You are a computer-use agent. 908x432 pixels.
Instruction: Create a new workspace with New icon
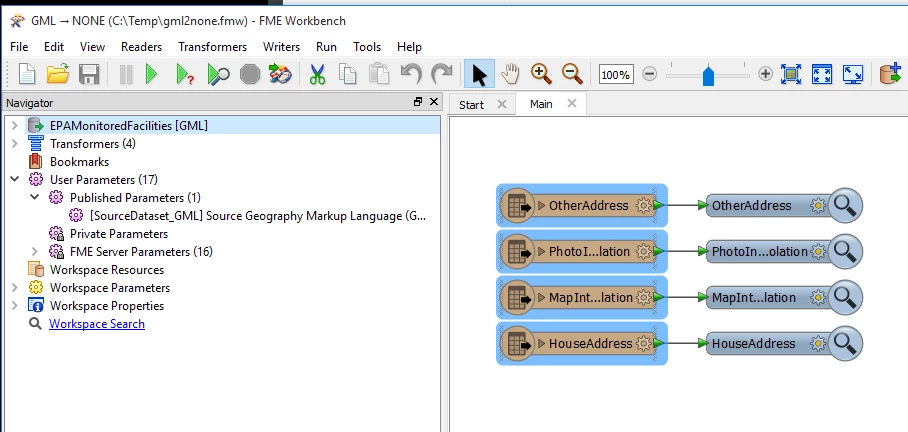[27, 75]
